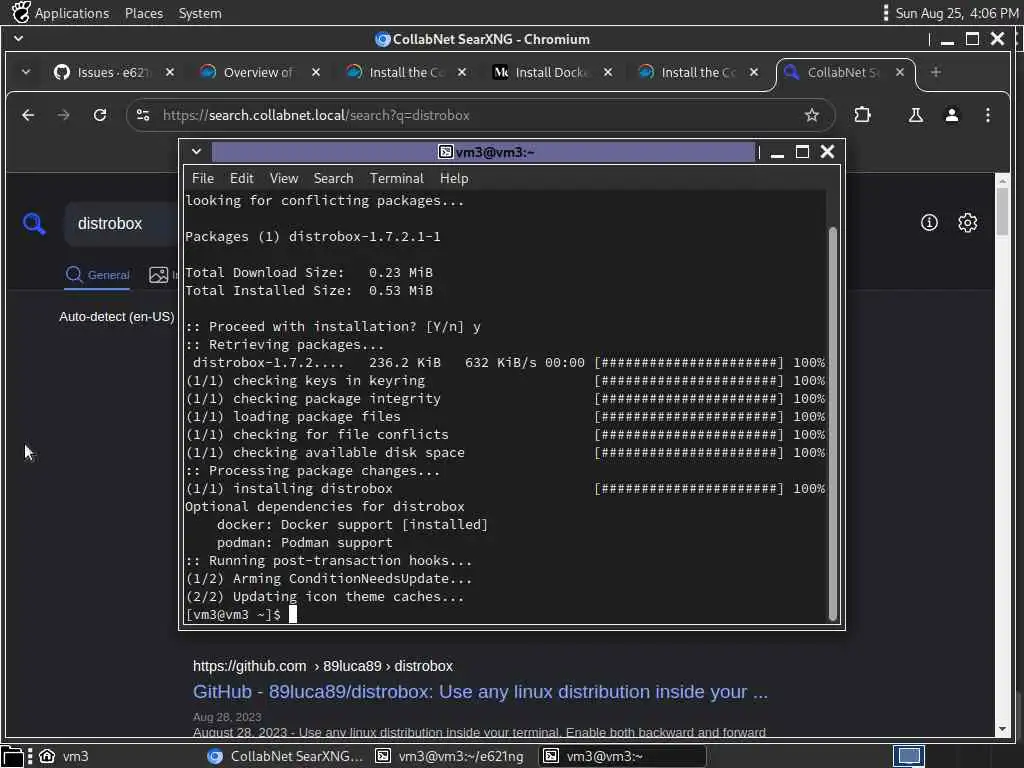Go back to the previous page in Chromium

[28, 115]
